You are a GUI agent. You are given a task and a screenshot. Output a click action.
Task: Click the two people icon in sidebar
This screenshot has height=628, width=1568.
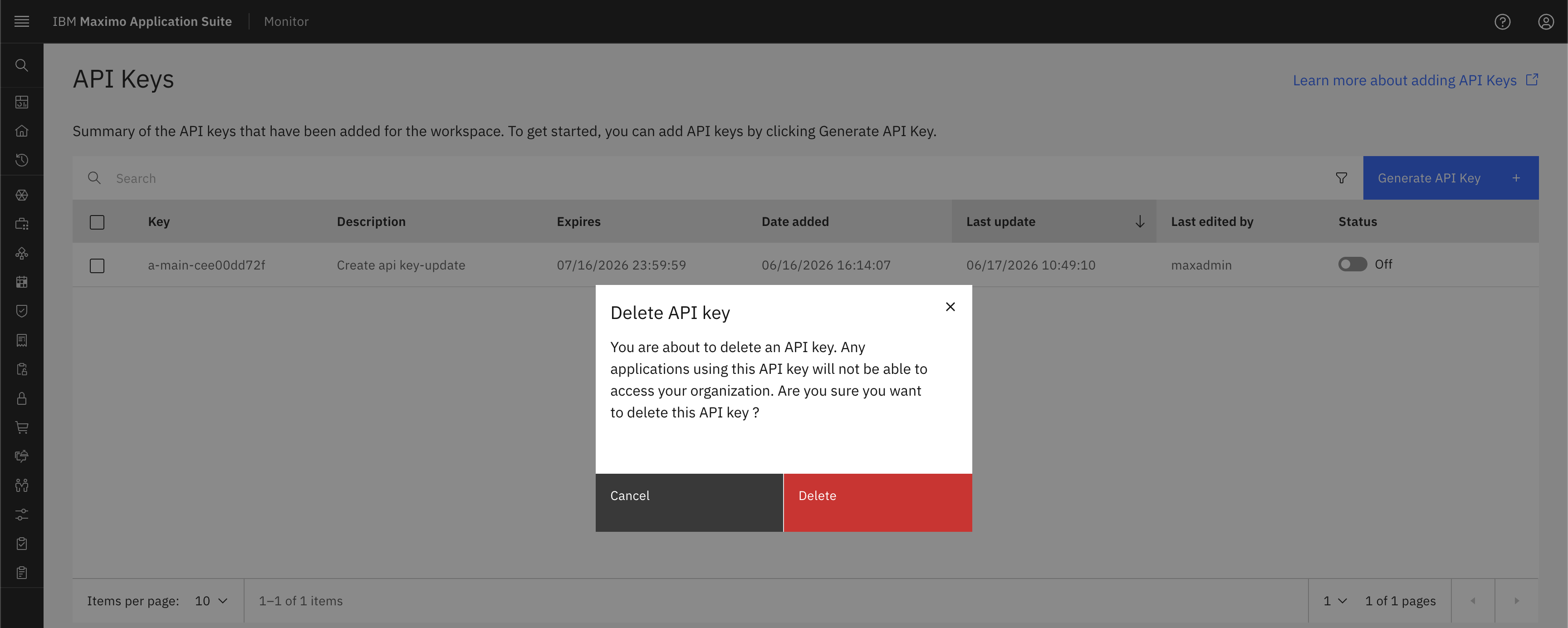(21, 486)
